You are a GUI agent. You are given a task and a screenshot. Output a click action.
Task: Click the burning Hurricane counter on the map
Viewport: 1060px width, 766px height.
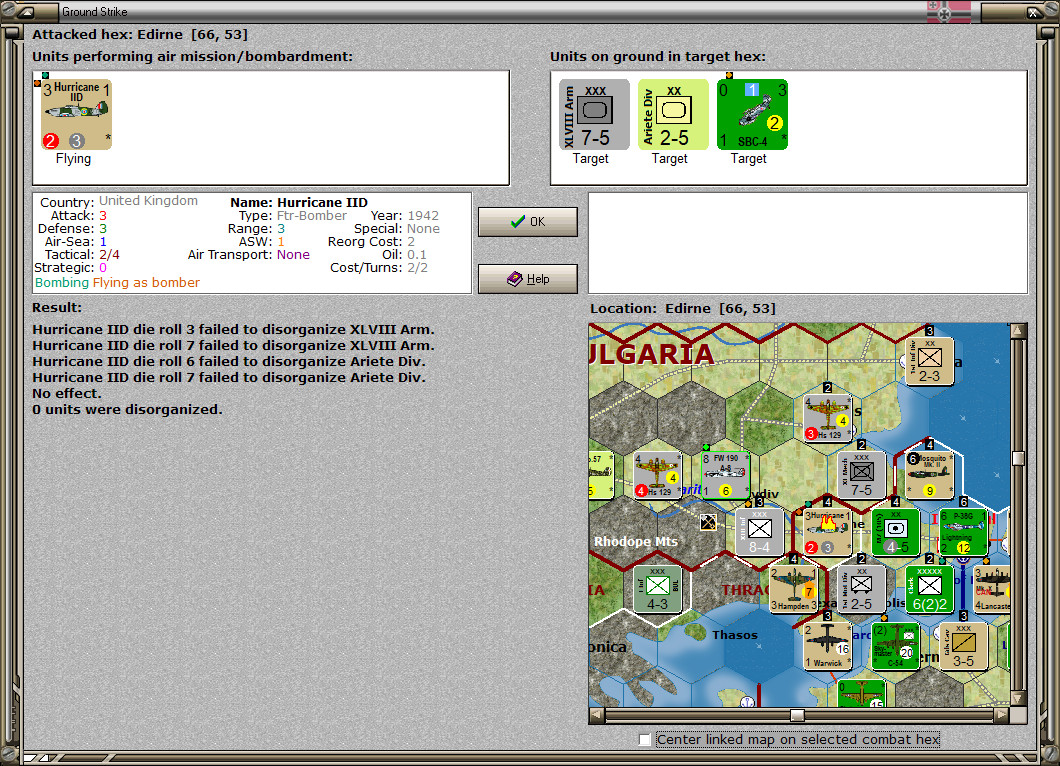pyautogui.click(x=827, y=532)
